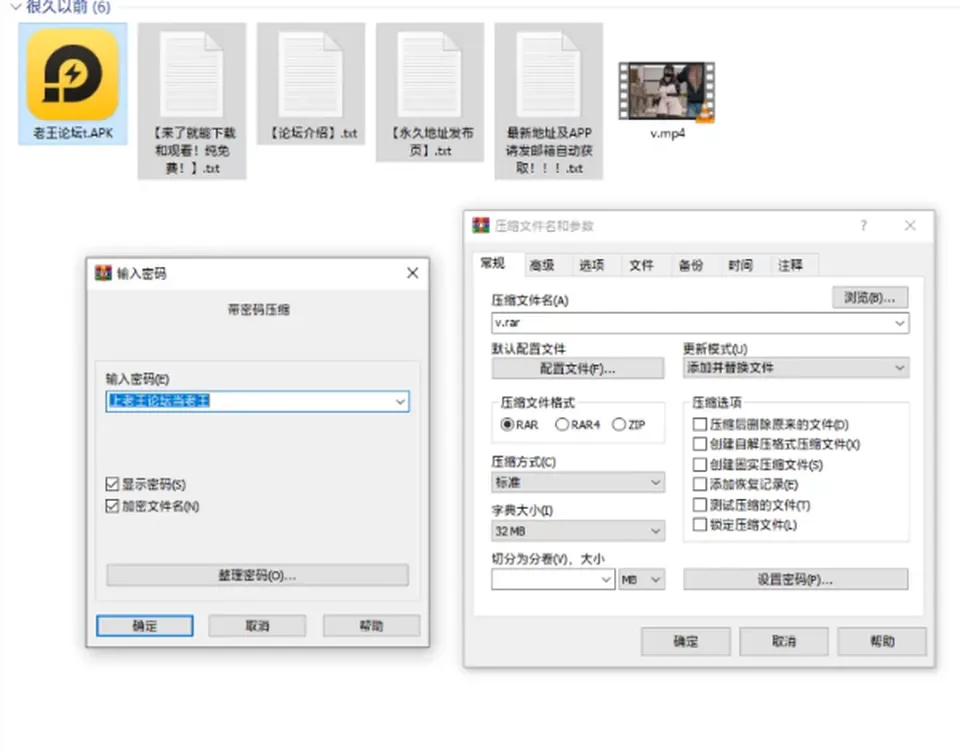Select ZIP archive format radio

[618, 424]
